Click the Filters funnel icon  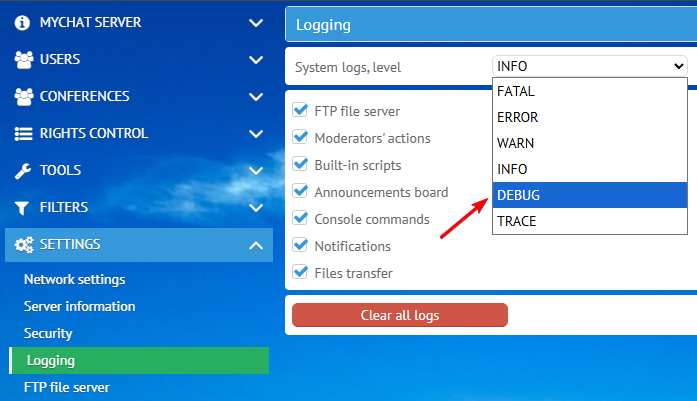pyautogui.click(x=21, y=208)
